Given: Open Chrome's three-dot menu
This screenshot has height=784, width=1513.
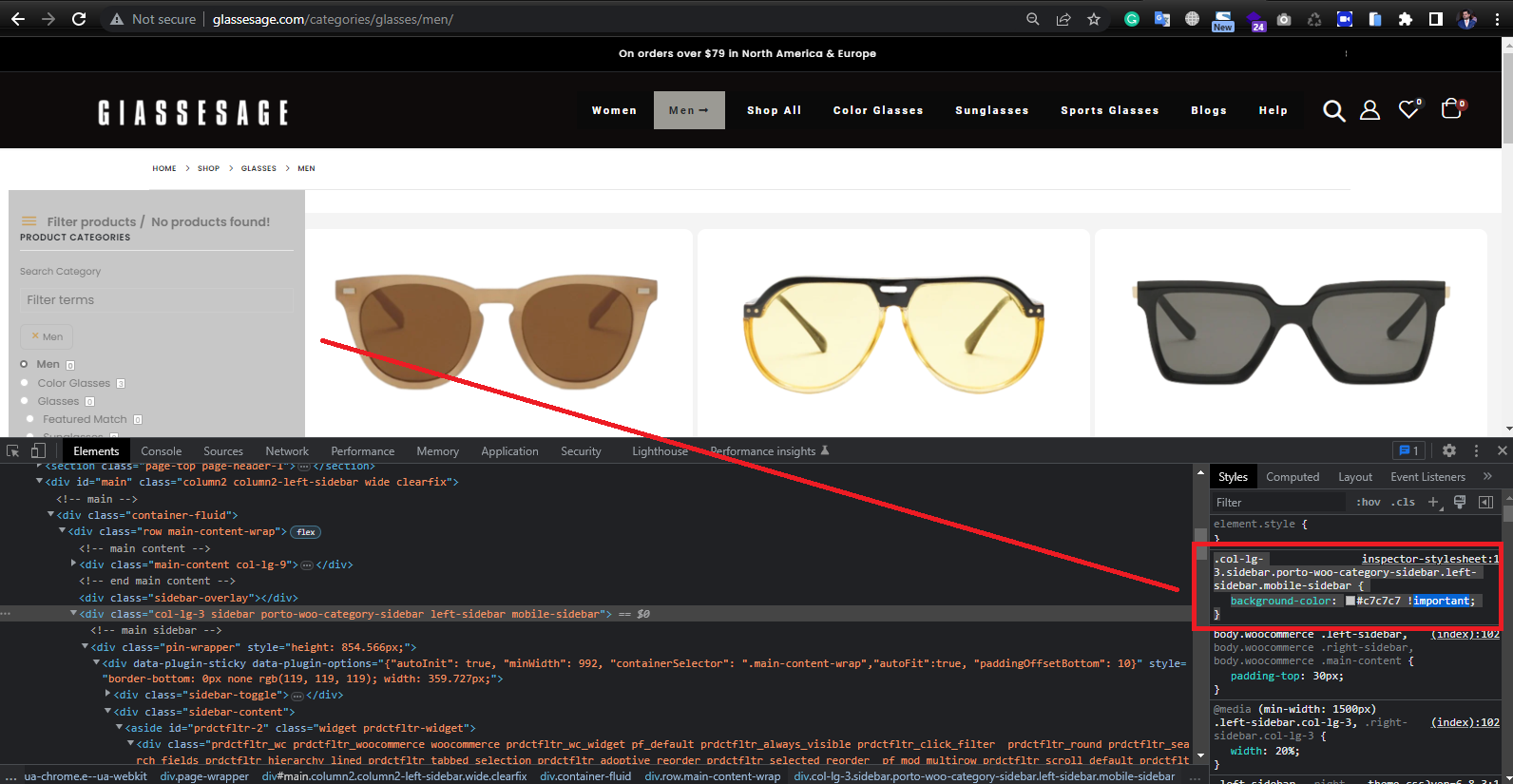Looking at the screenshot, I should tap(1497, 19).
